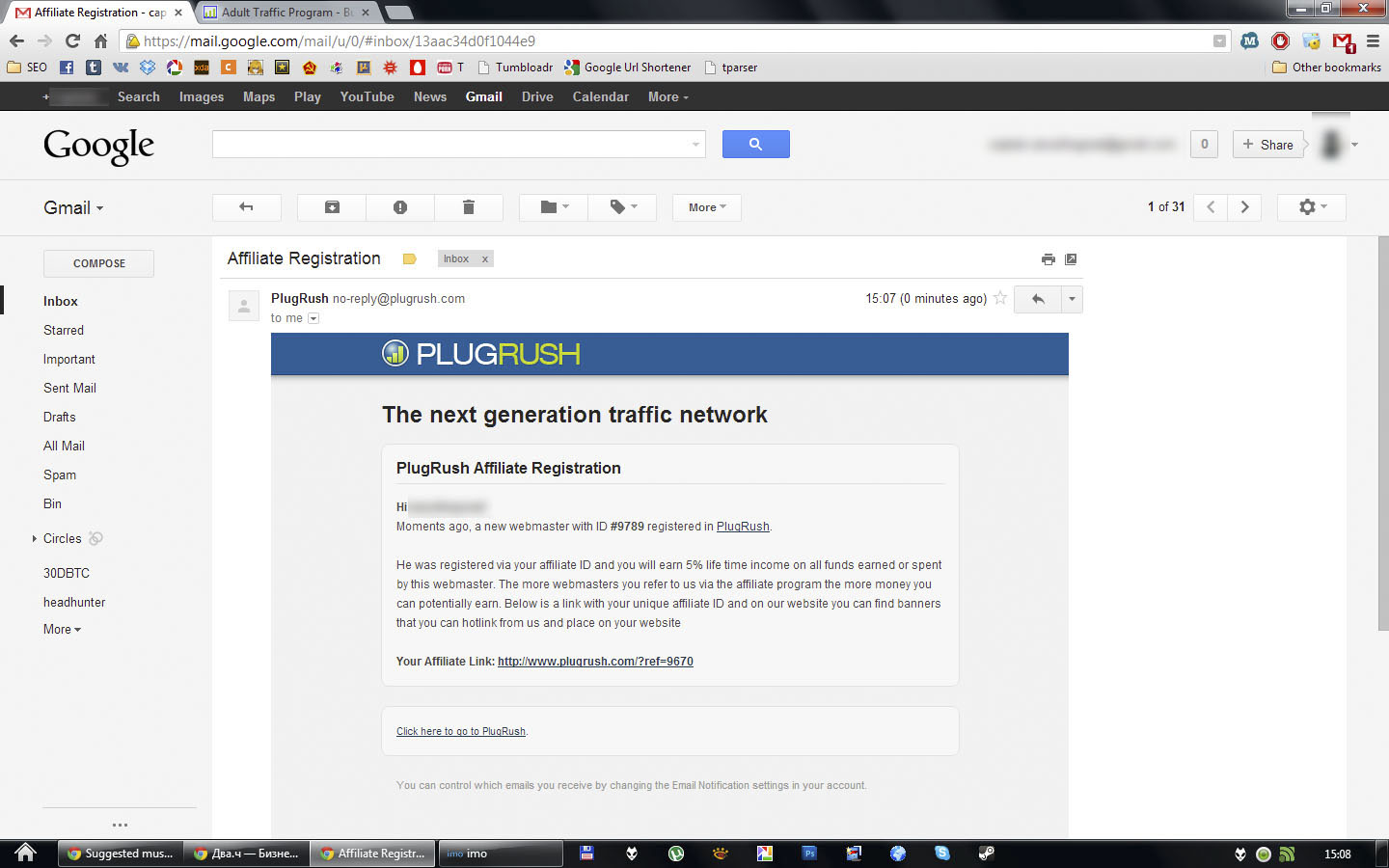
Task: Go to newer conversation arrow
Action: (x=1211, y=207)
